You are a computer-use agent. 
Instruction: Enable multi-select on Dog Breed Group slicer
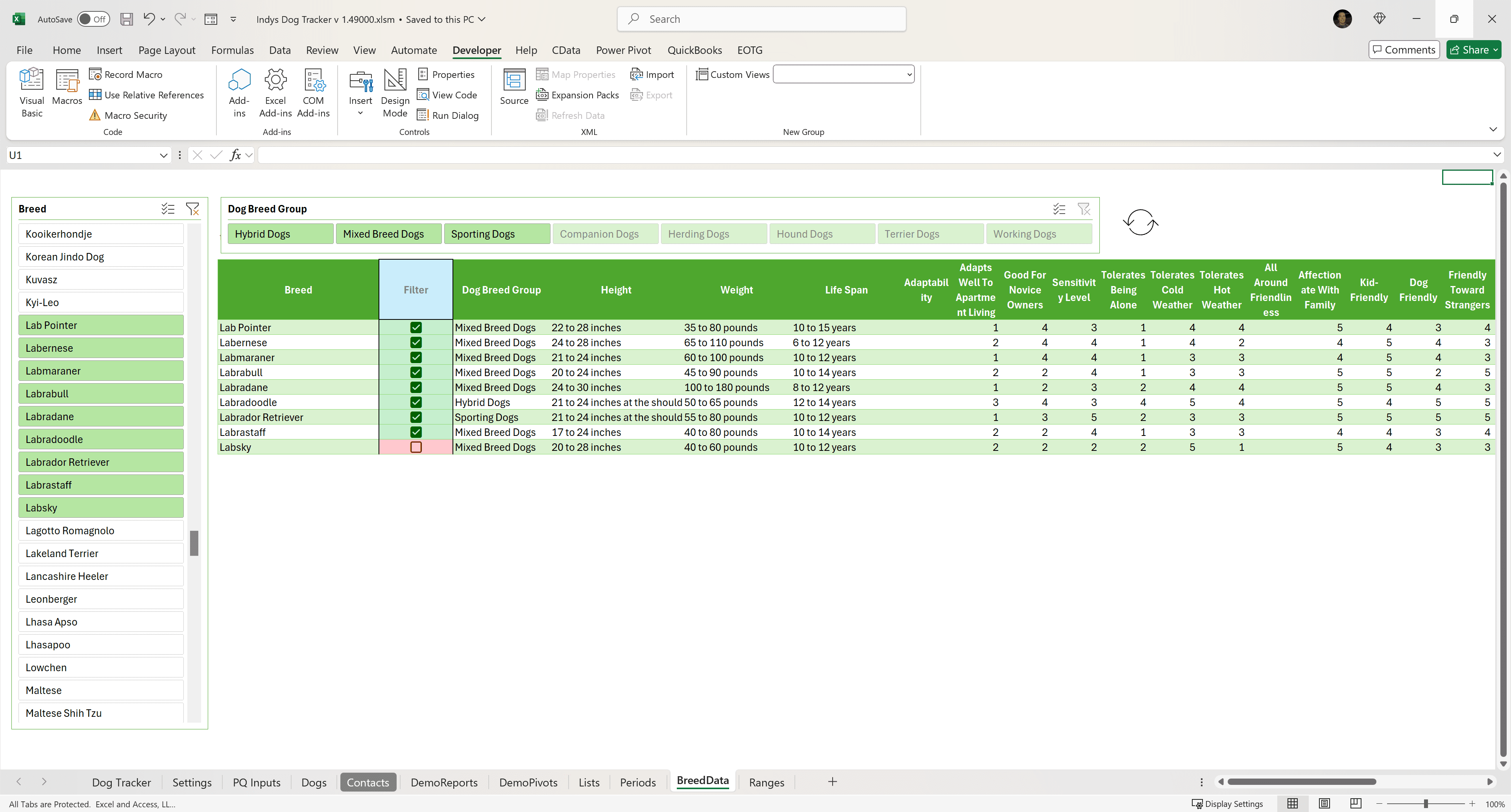click(1059, 209)
